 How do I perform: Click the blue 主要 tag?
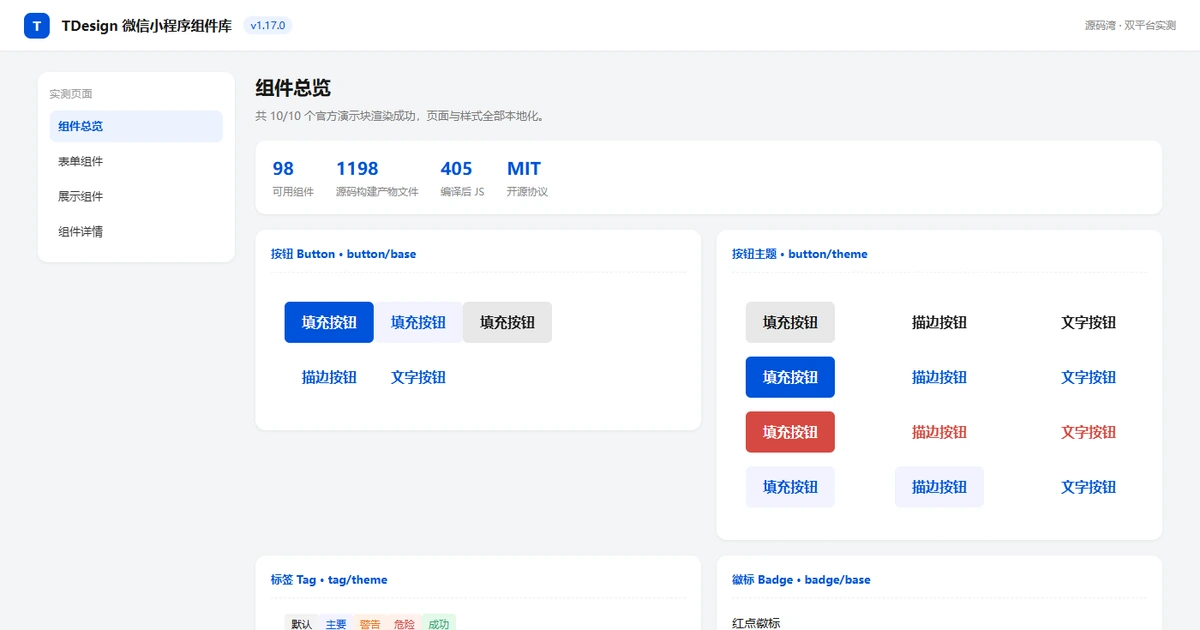point(336,623)
